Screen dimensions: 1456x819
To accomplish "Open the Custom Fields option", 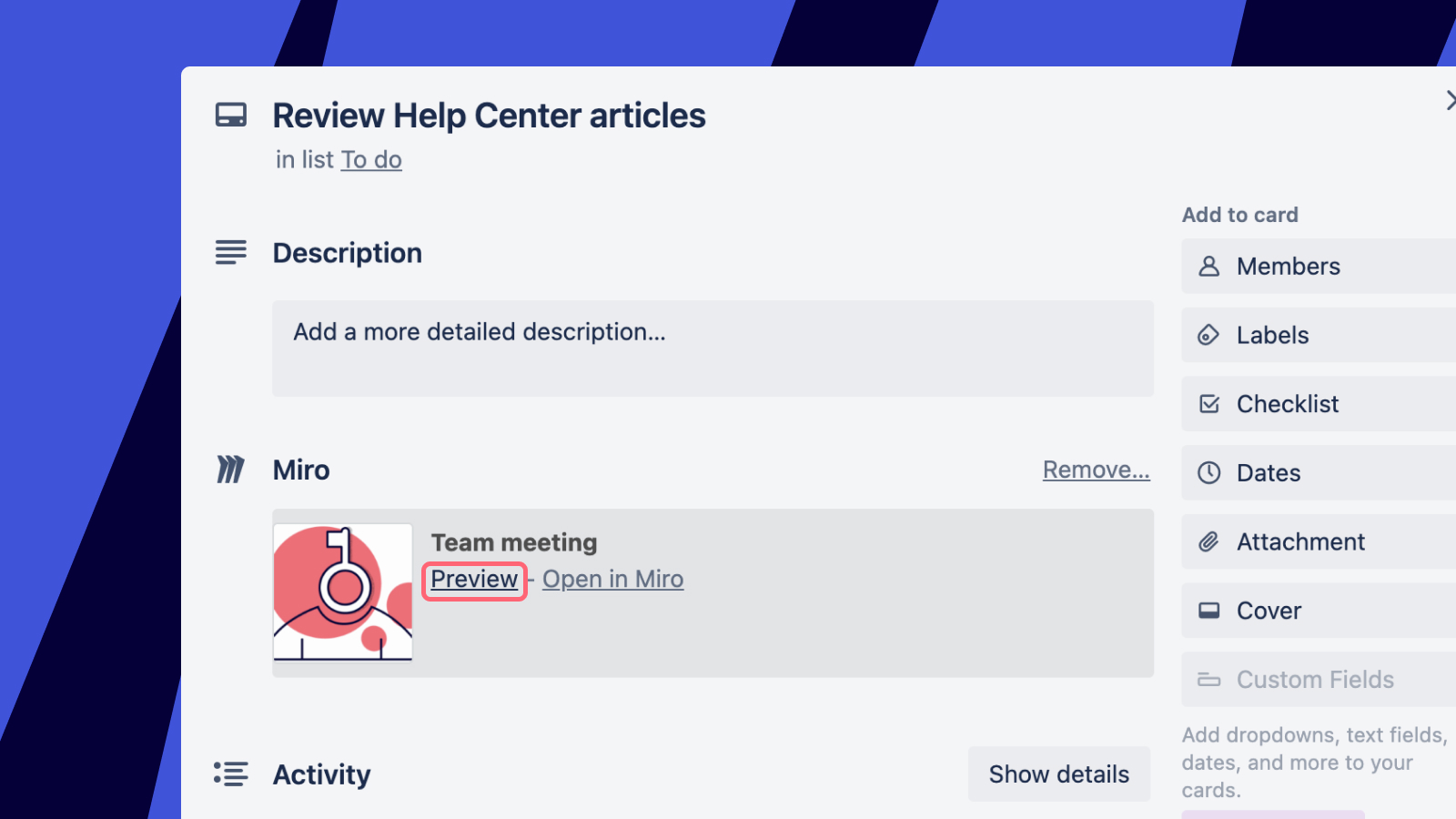I will 1315,680.
